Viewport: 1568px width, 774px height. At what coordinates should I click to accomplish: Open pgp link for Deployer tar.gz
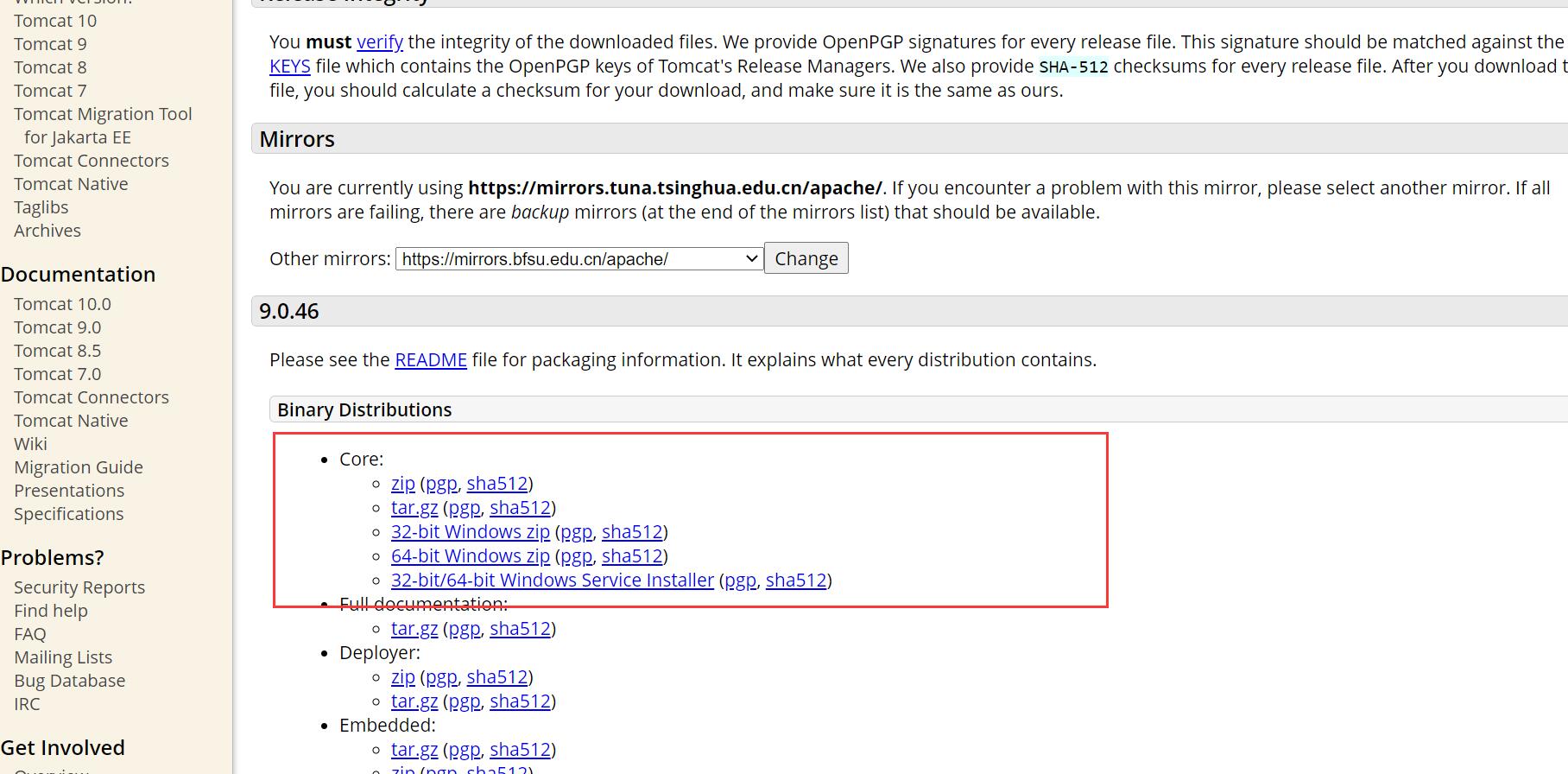click(x=465, y=701)
